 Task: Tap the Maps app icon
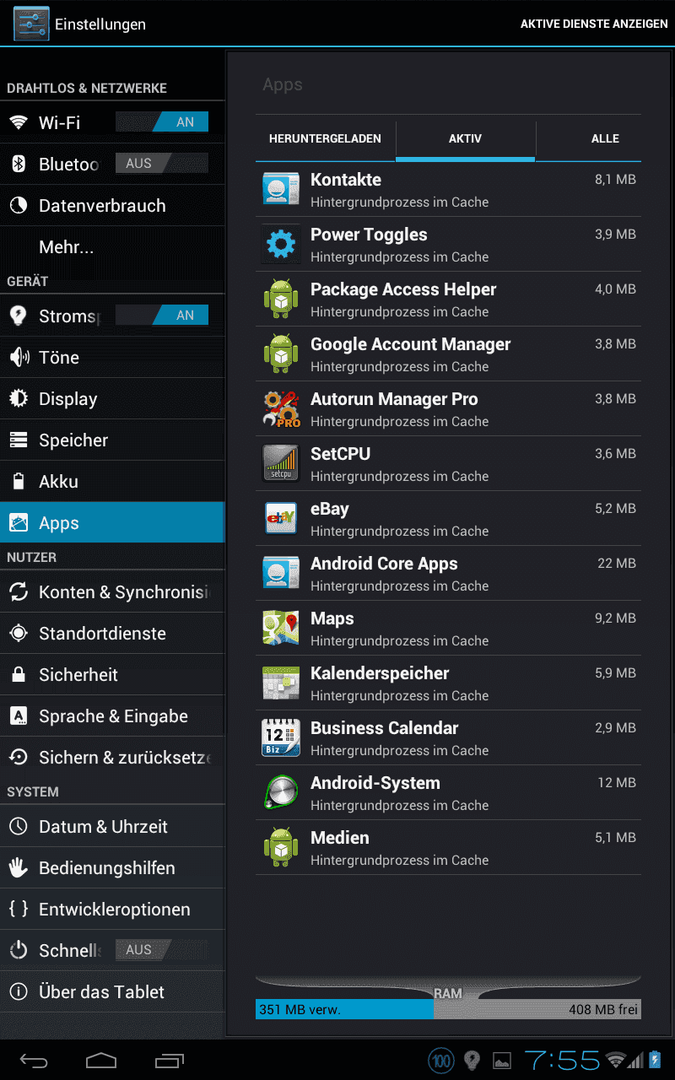click(281, 627)
